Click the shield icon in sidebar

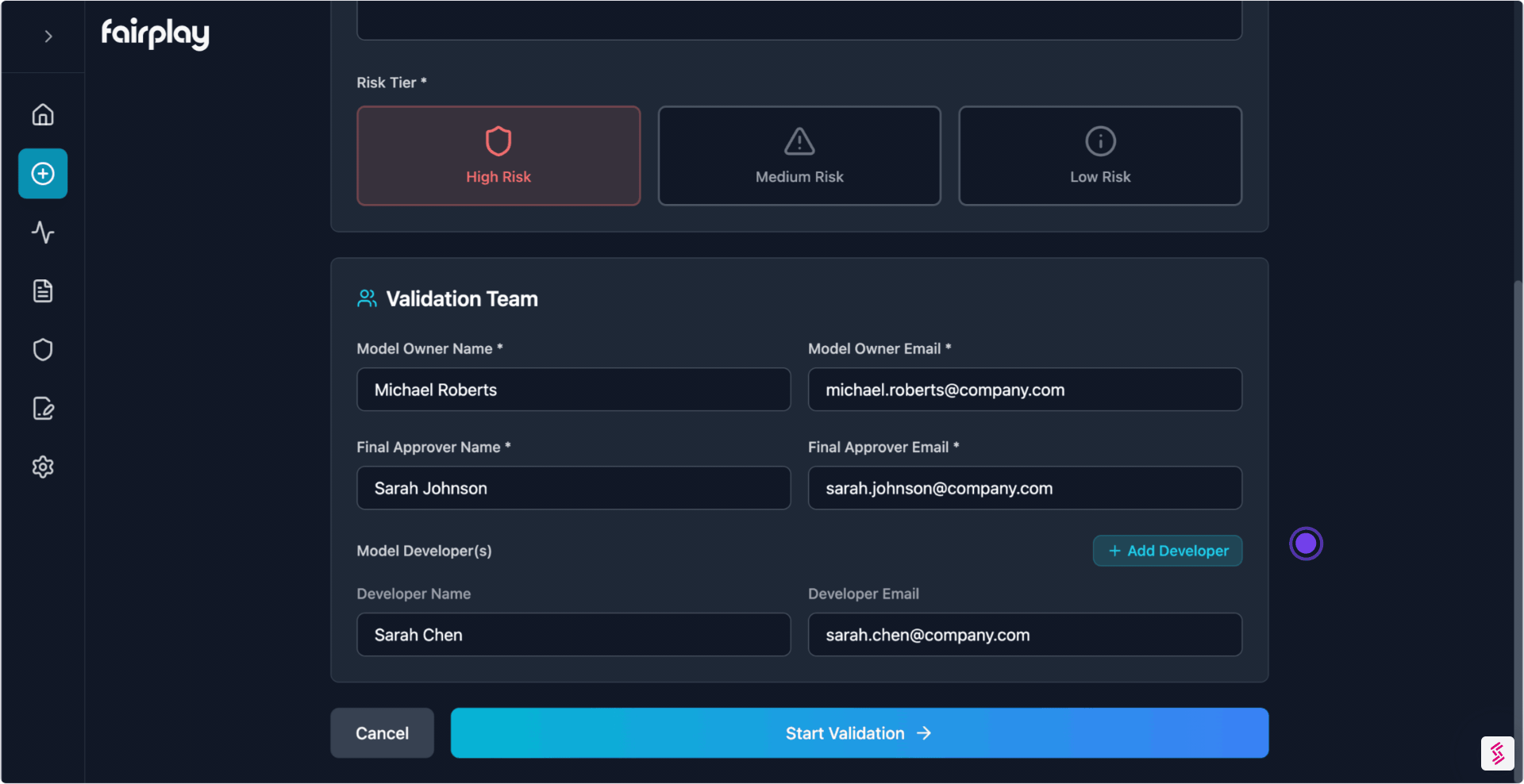tap(43, 350)
